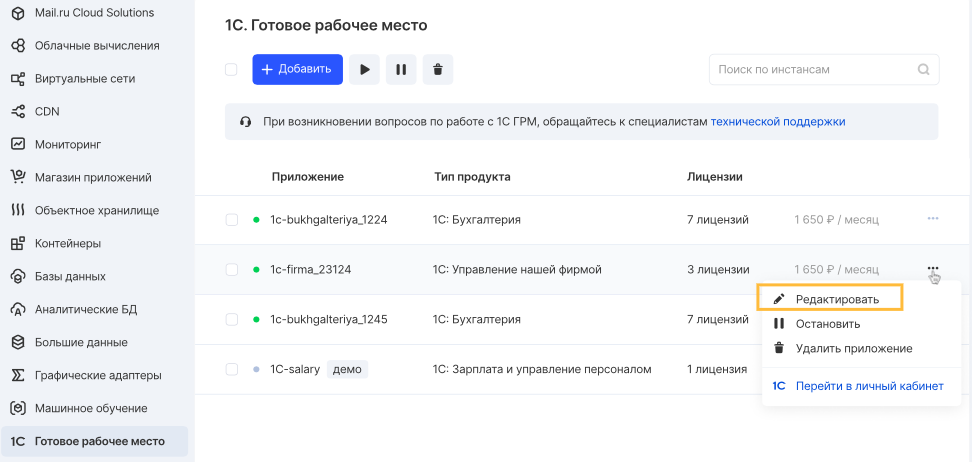Click the pause icon in toolbar
This screenshot has height=462, width=972.
coord(401,69)
